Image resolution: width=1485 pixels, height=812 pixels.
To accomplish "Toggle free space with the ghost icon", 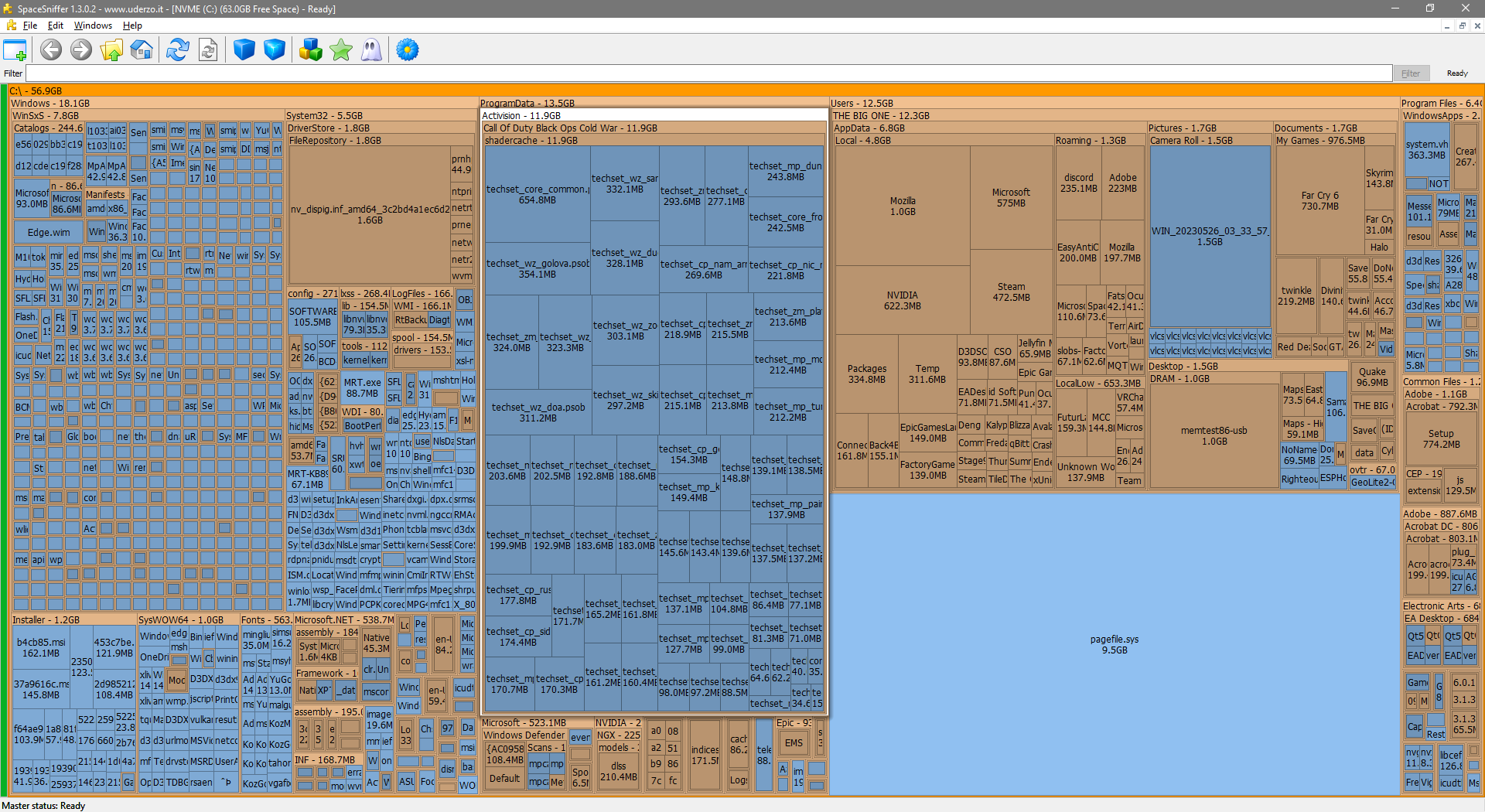I will coord(371,50).
